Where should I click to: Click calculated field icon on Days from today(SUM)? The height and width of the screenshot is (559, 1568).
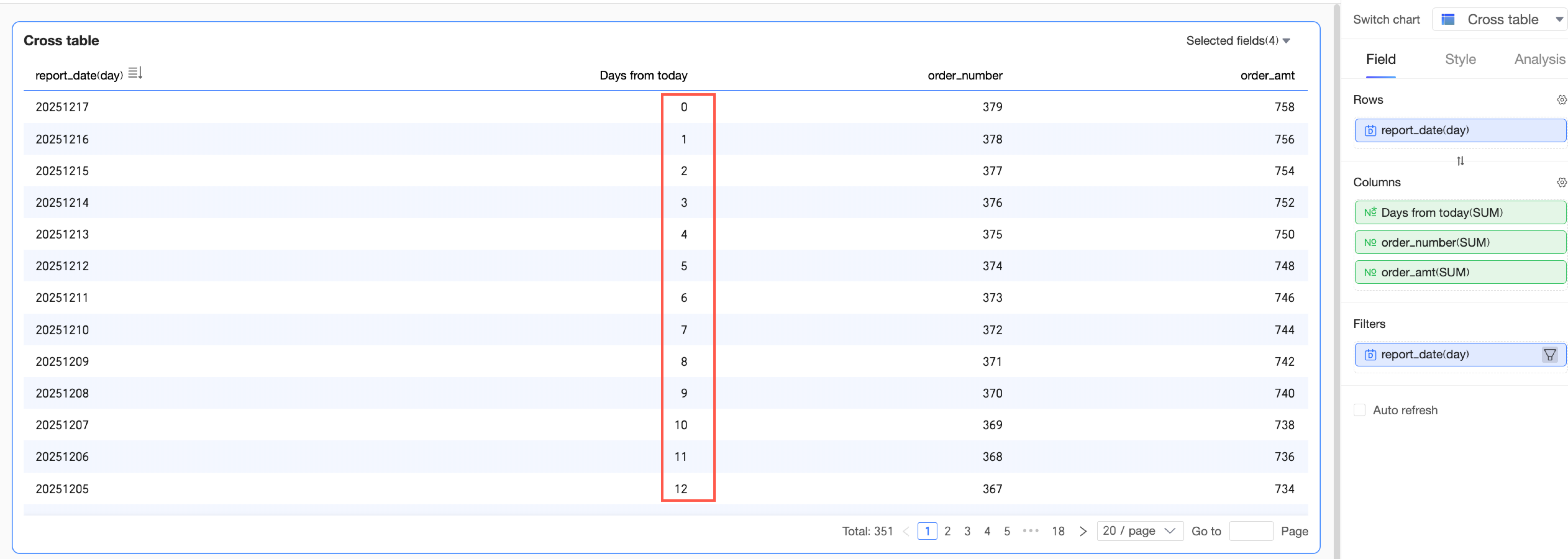coord(1370,213)
